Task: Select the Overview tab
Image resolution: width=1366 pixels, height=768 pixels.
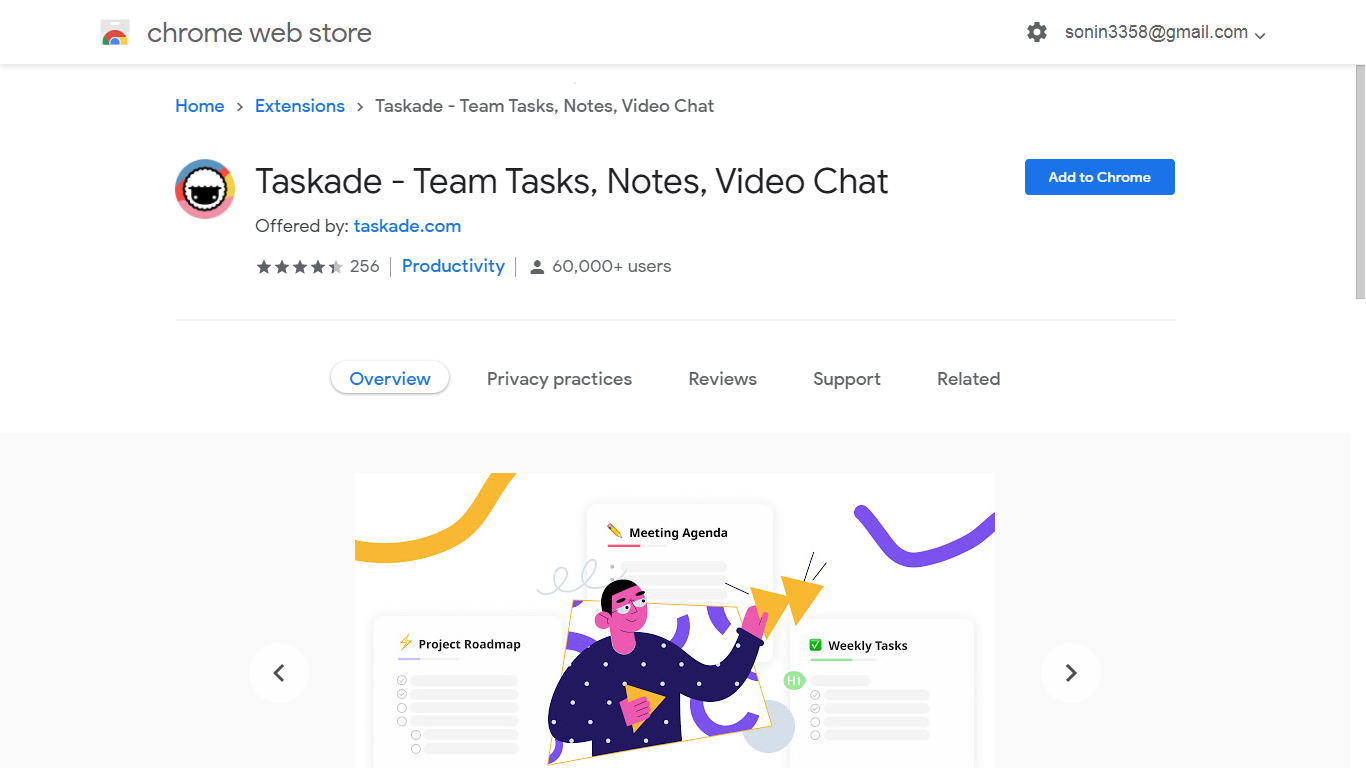Action: coord(390,379)
